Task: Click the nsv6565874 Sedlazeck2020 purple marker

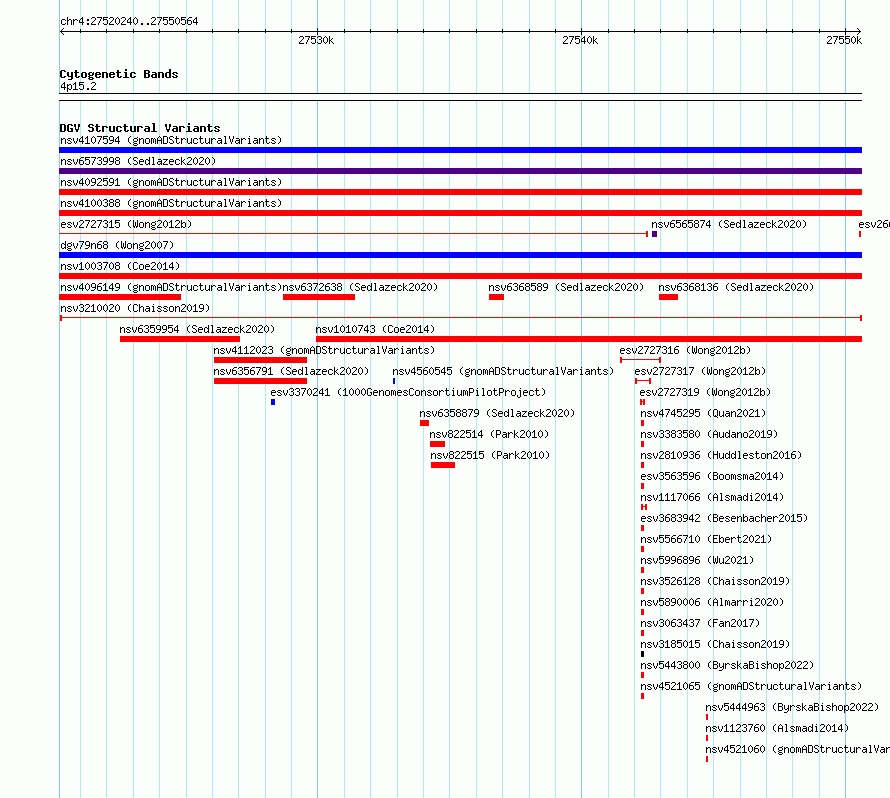Action: click(654, 234)
